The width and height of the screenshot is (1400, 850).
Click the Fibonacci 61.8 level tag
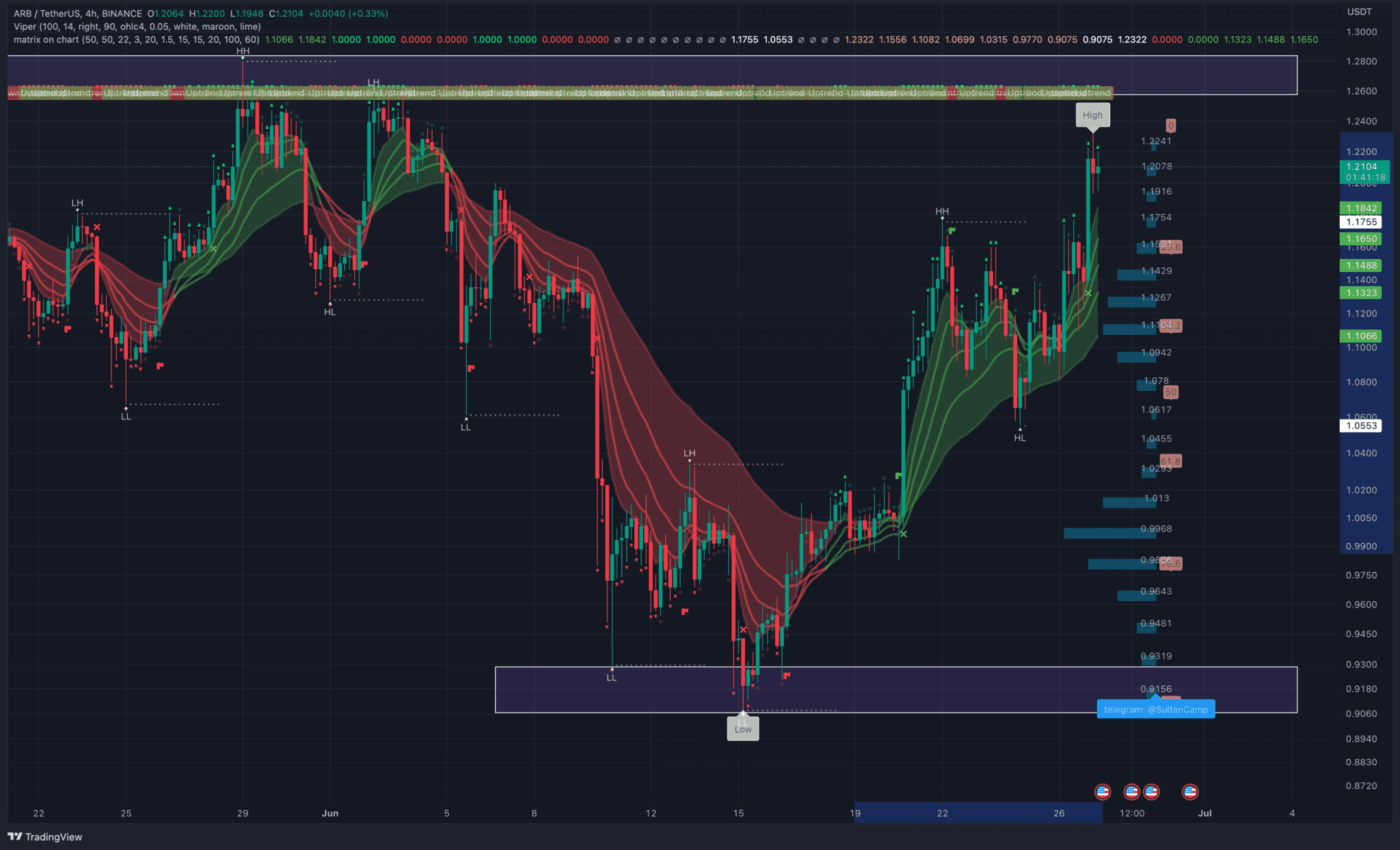click(x=1171, y=461)
